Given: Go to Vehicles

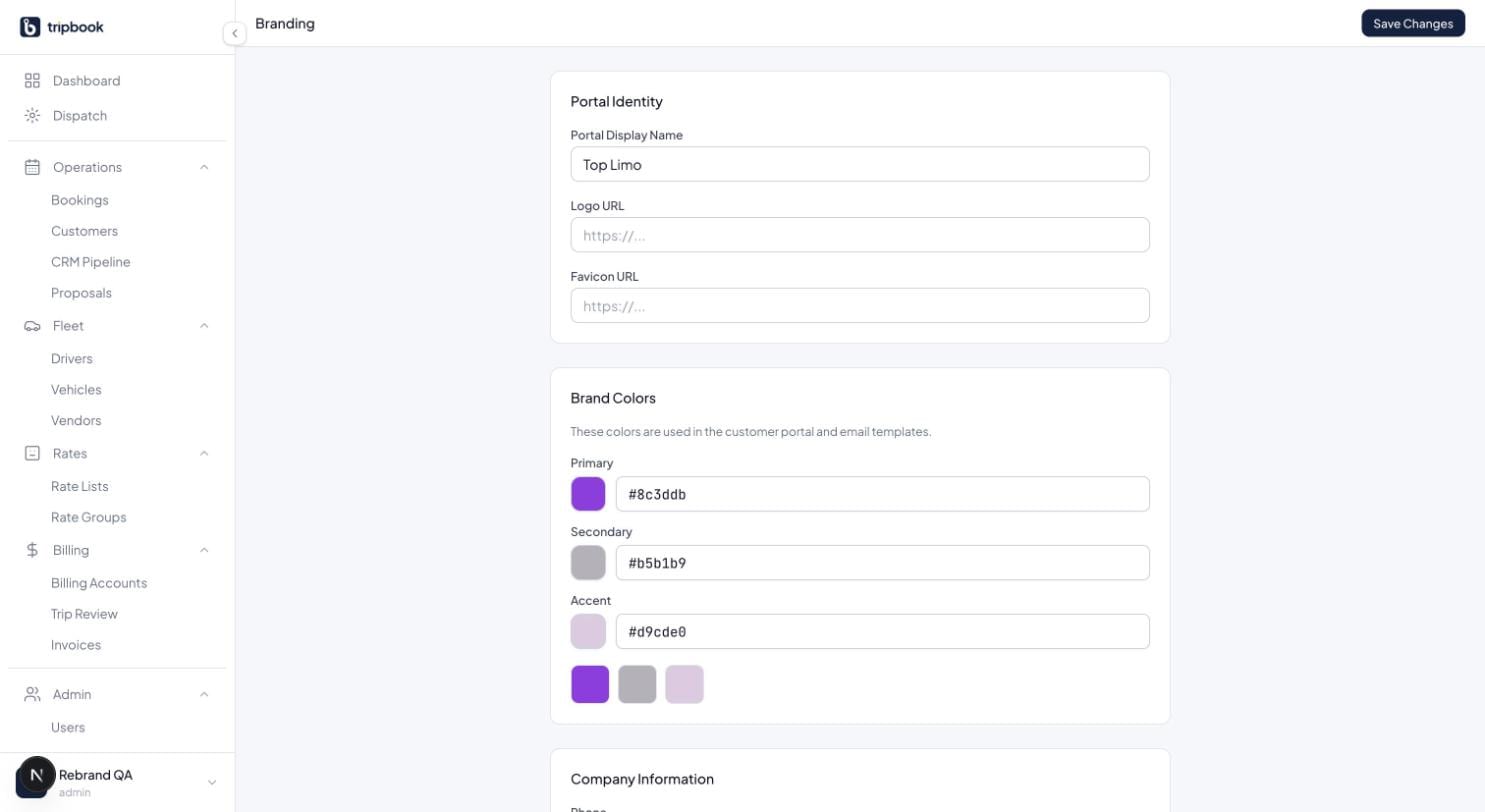Looking at the screenshot, I should coord(76,389).
